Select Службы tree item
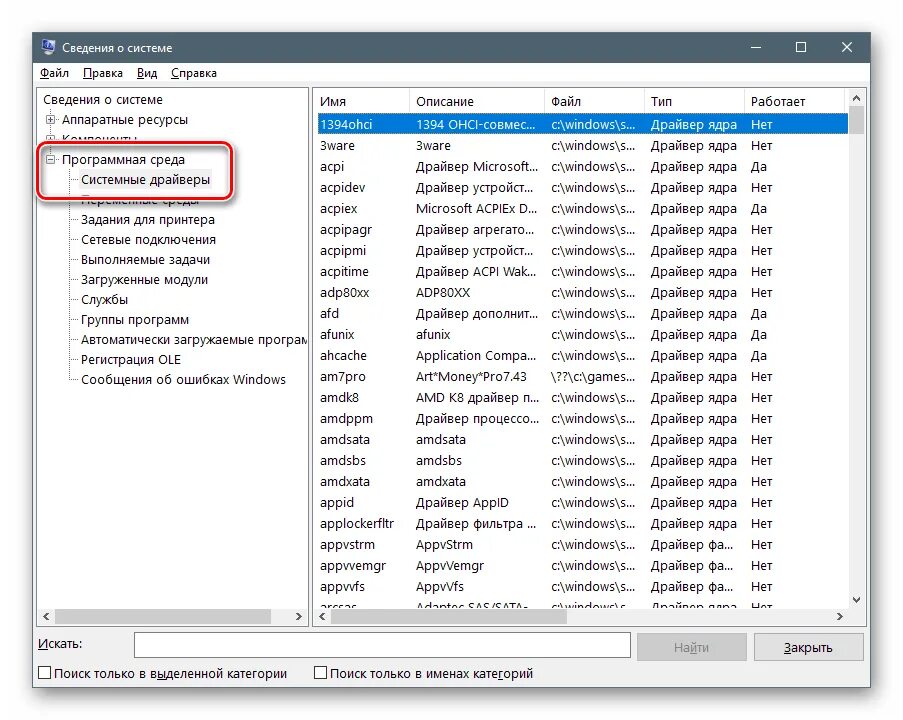 (x=104, y=300)
